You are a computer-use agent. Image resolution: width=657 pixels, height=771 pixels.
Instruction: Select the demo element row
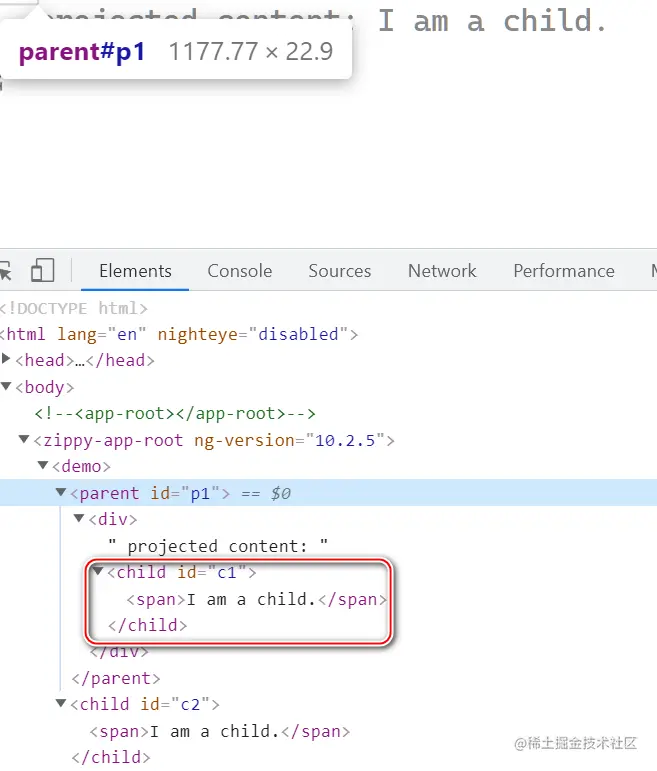coord(81,466)
